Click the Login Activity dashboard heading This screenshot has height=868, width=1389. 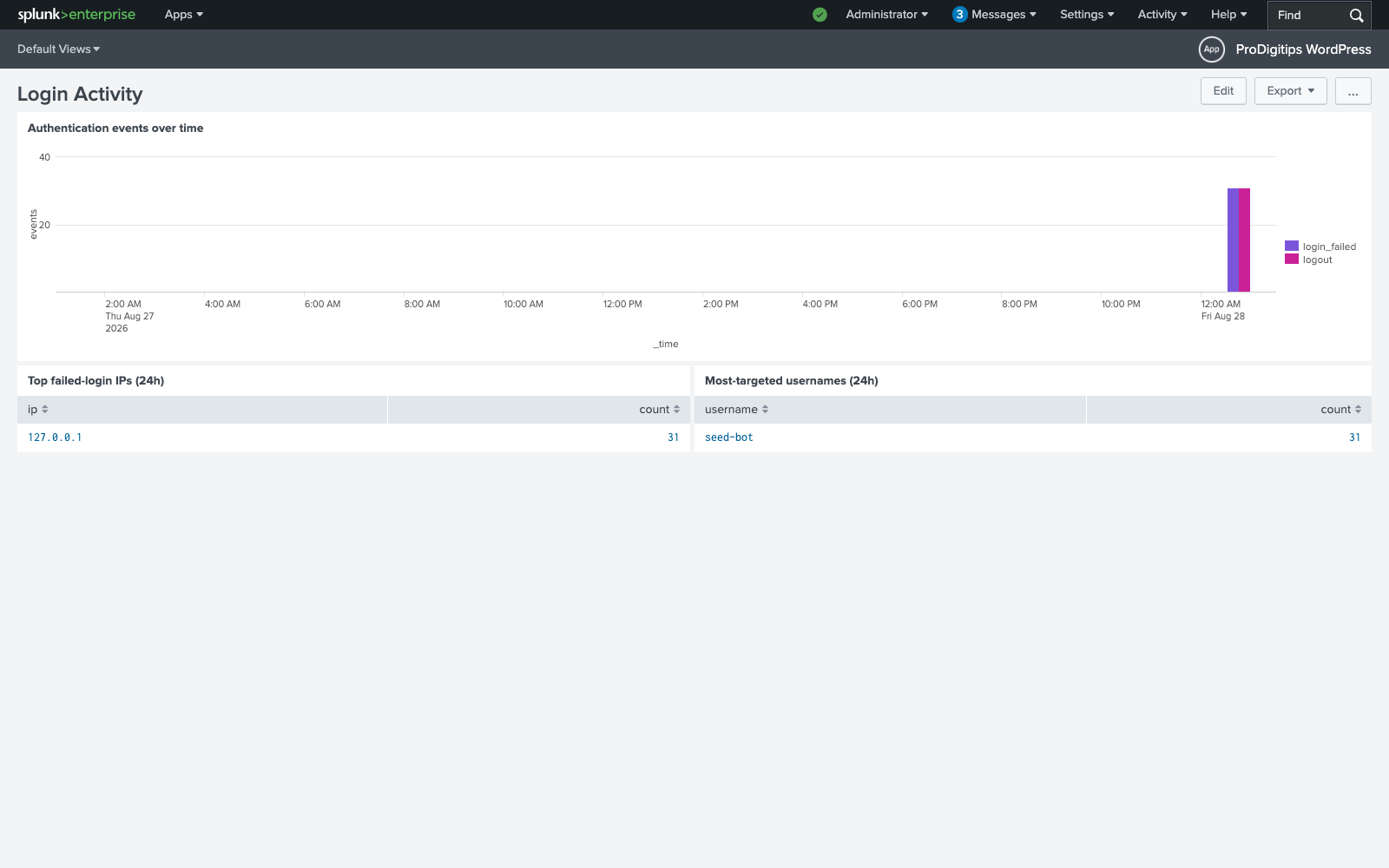click(80, 94)
